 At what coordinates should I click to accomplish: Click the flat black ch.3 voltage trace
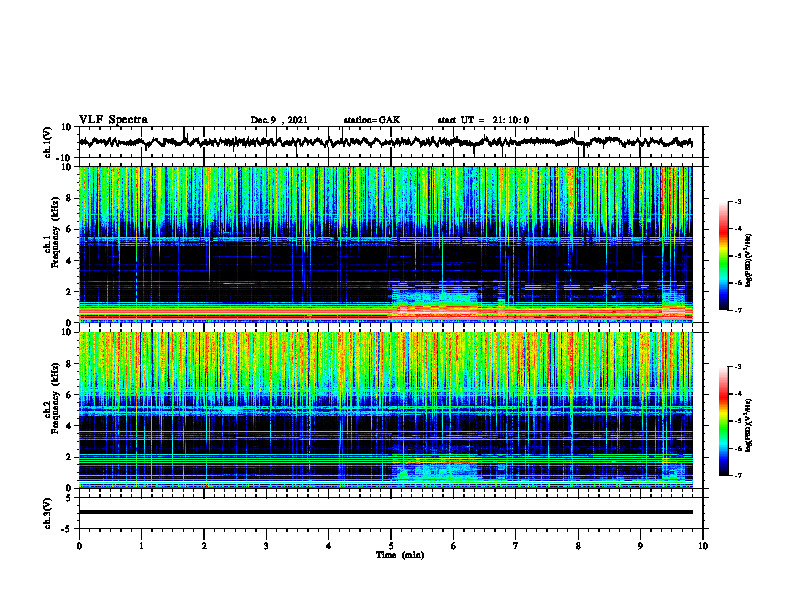tap(385, 512)
